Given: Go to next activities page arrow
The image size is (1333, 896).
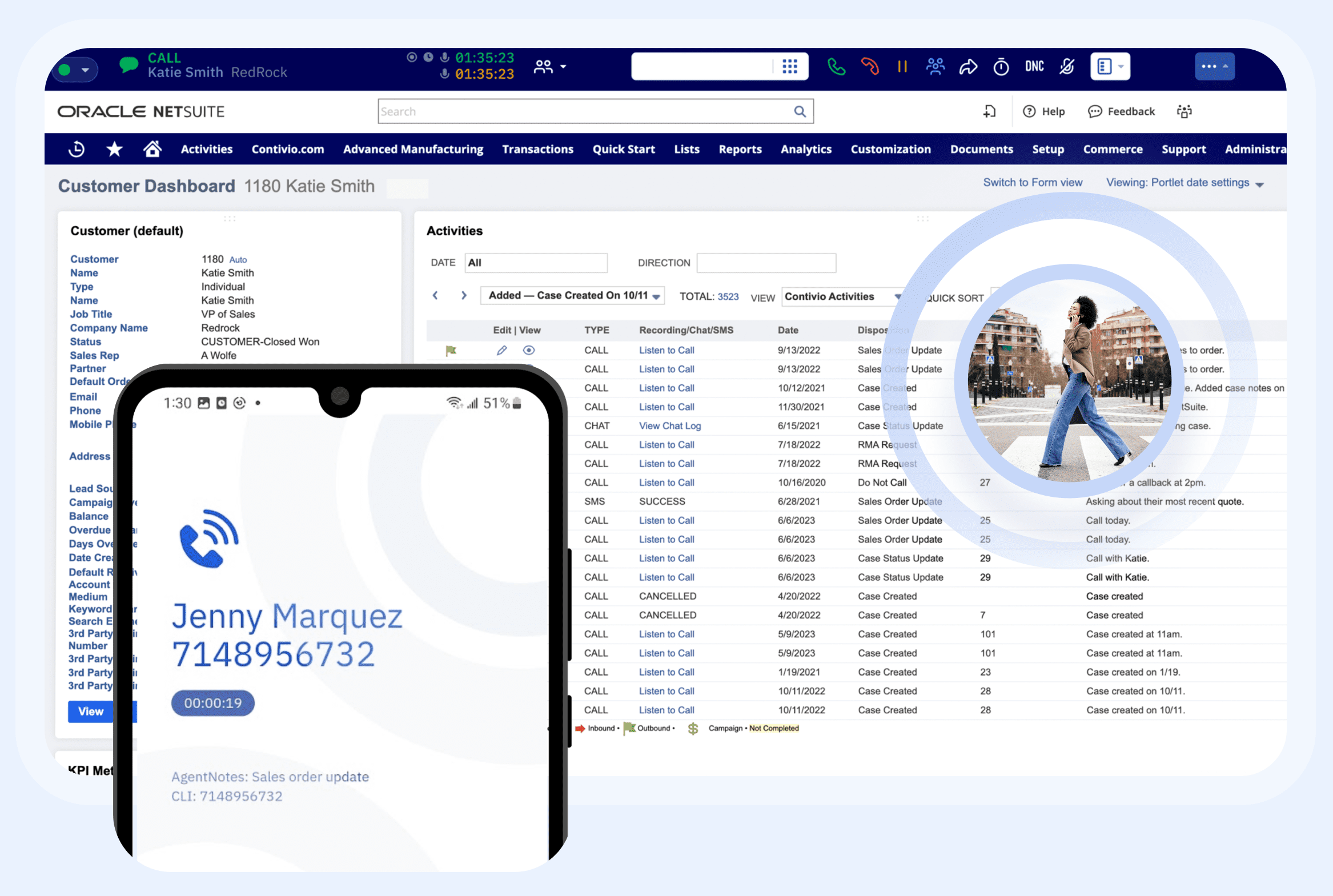Looking at the screenshot, I should coord(464,295).
